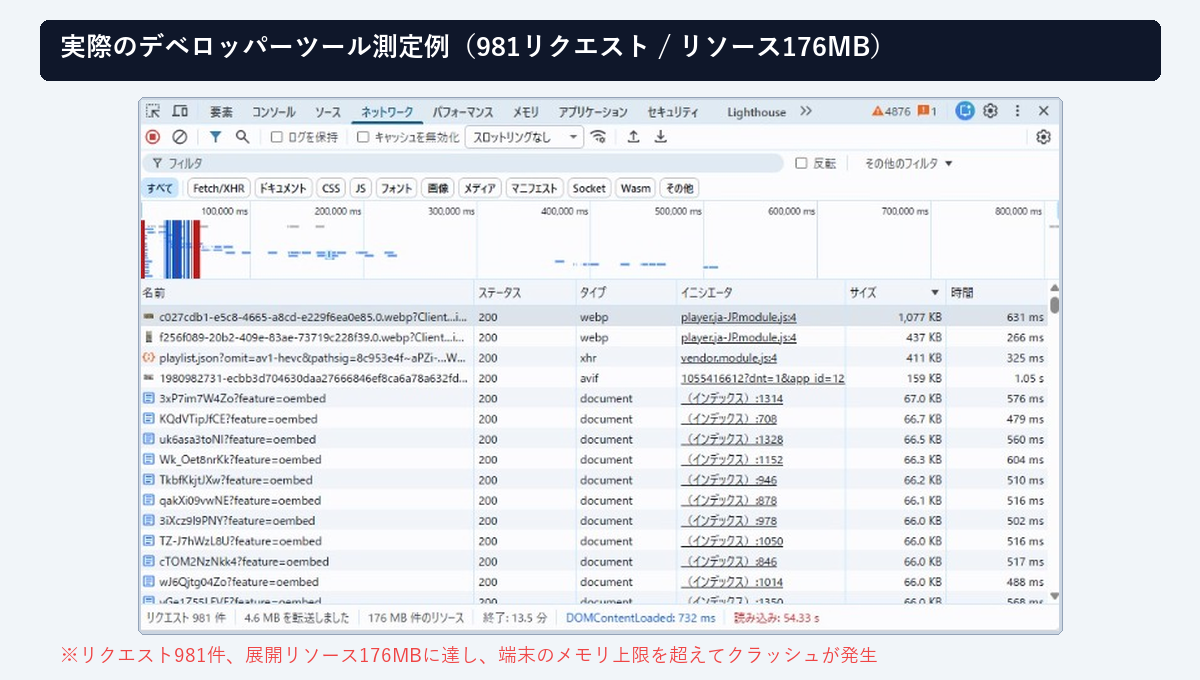Open the セキュリティ tab
Viewport: 1200px width, 680px height.
673,112
